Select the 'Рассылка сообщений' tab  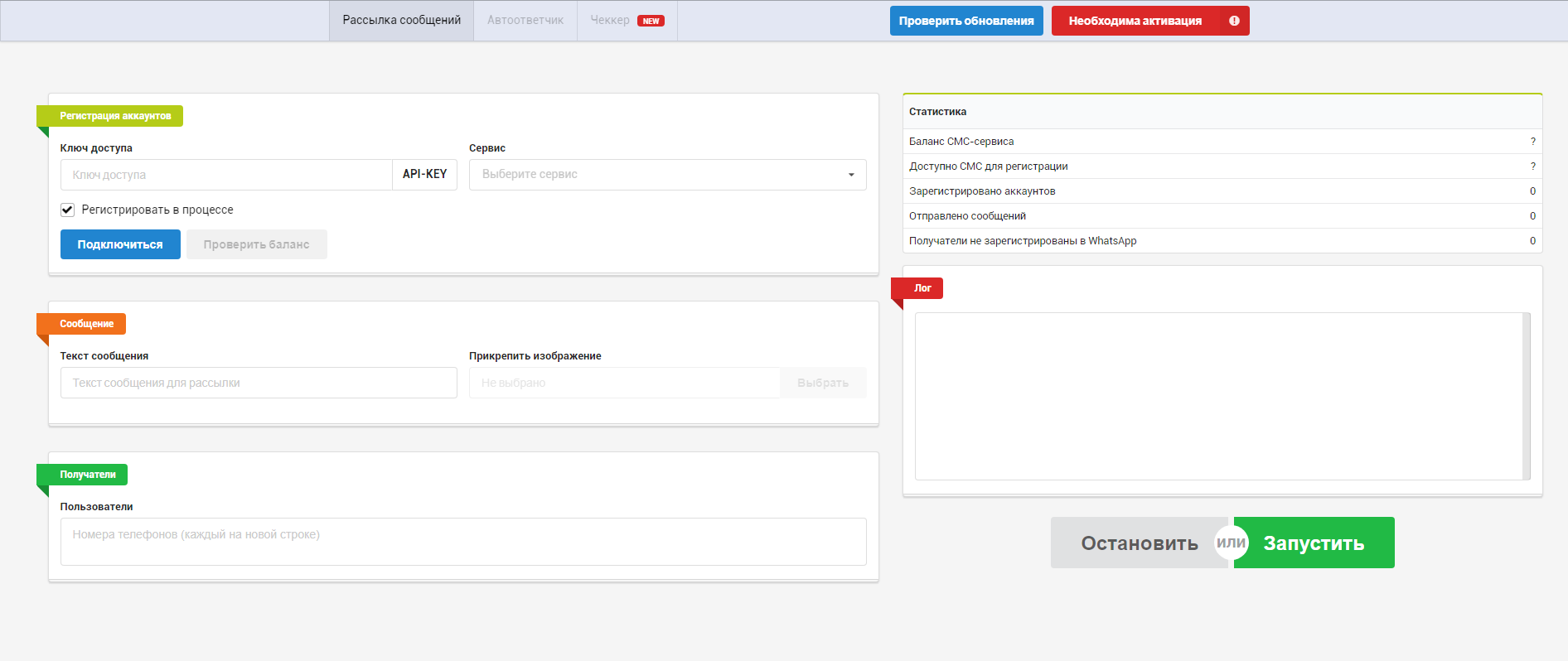[401, 21]
